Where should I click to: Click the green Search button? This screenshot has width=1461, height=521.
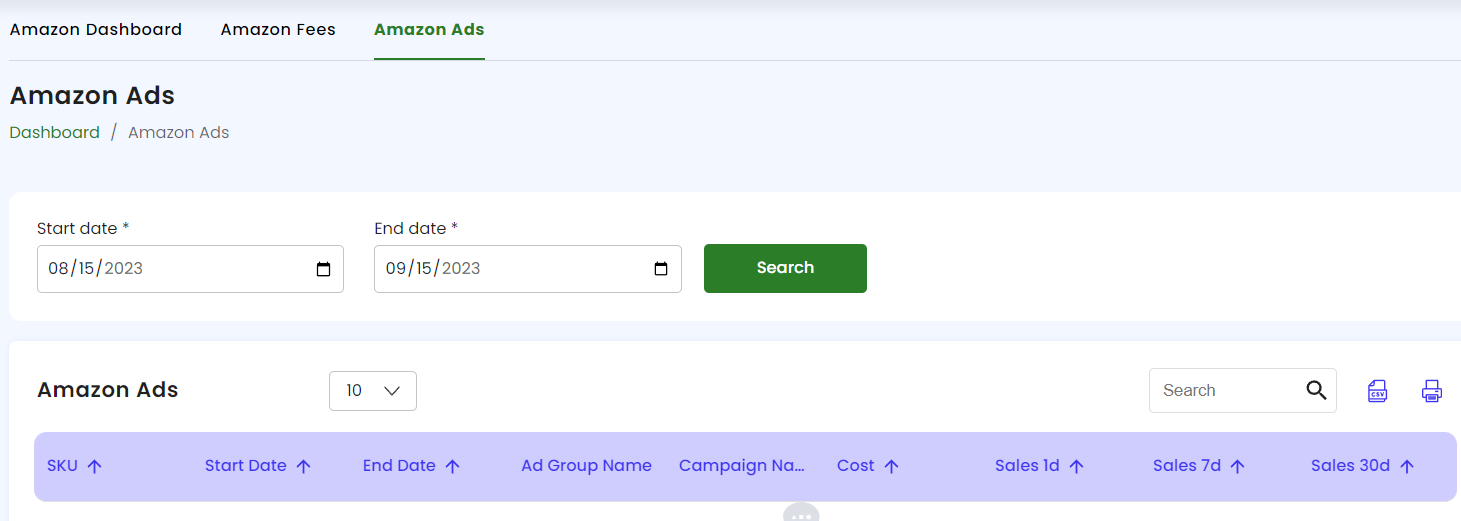[785, 268]
